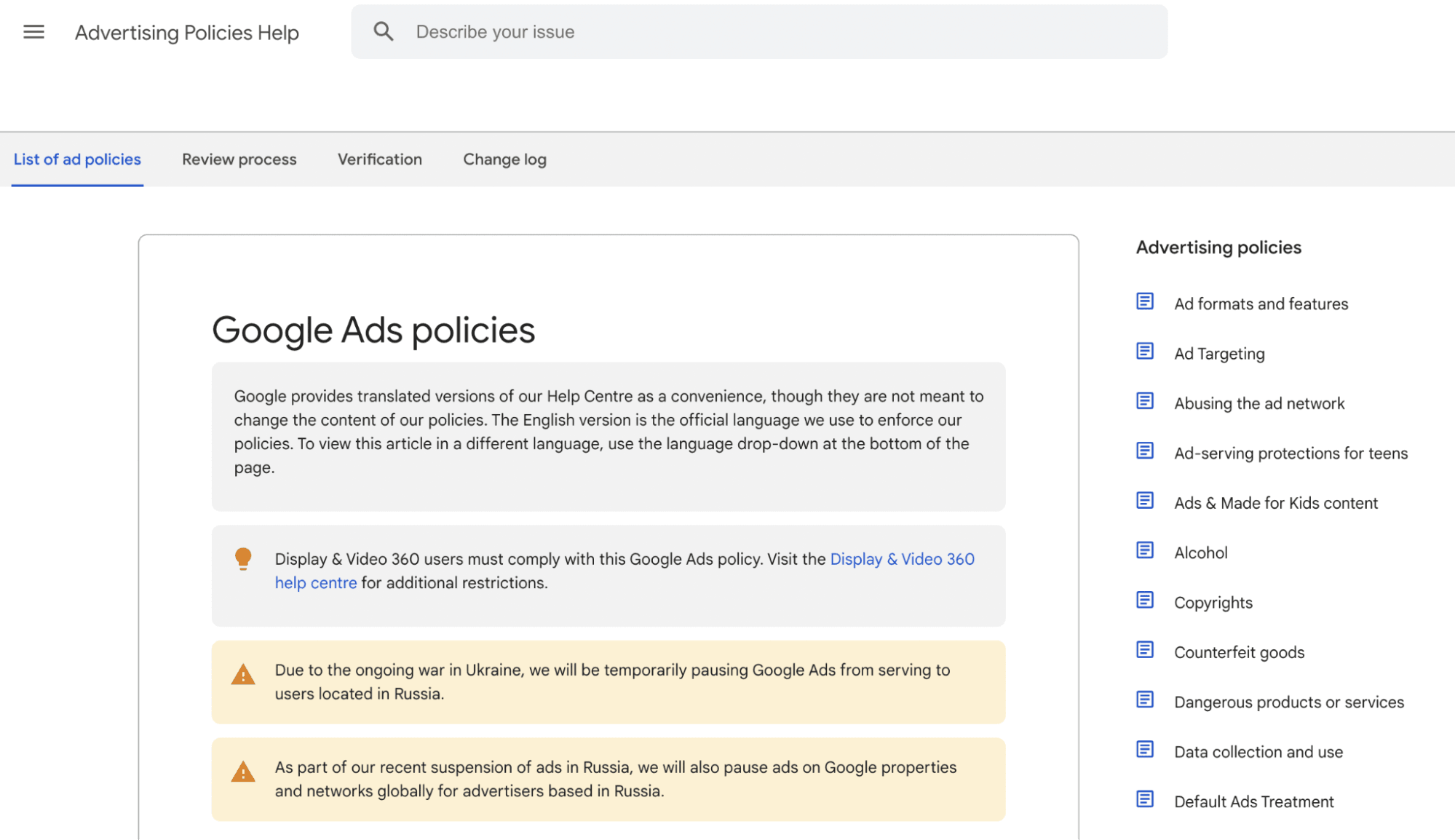Click the warning icon in the second yellow banner
This screenshot has width=1455, height=840.
tap(244, 773)
